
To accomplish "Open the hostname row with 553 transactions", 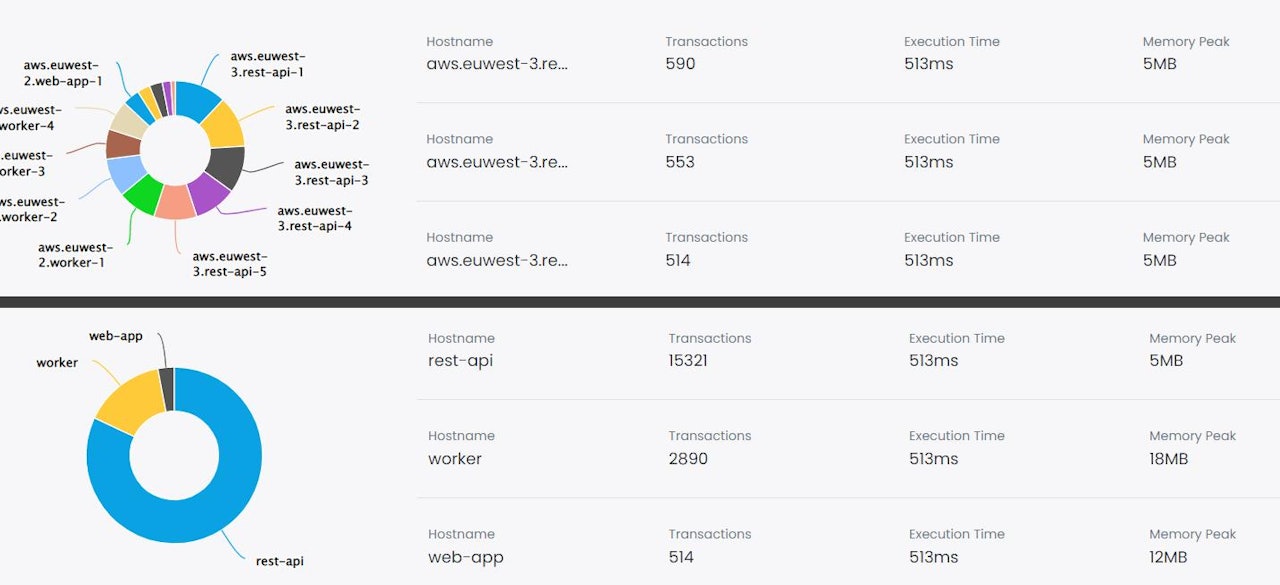I will [497, 162].
